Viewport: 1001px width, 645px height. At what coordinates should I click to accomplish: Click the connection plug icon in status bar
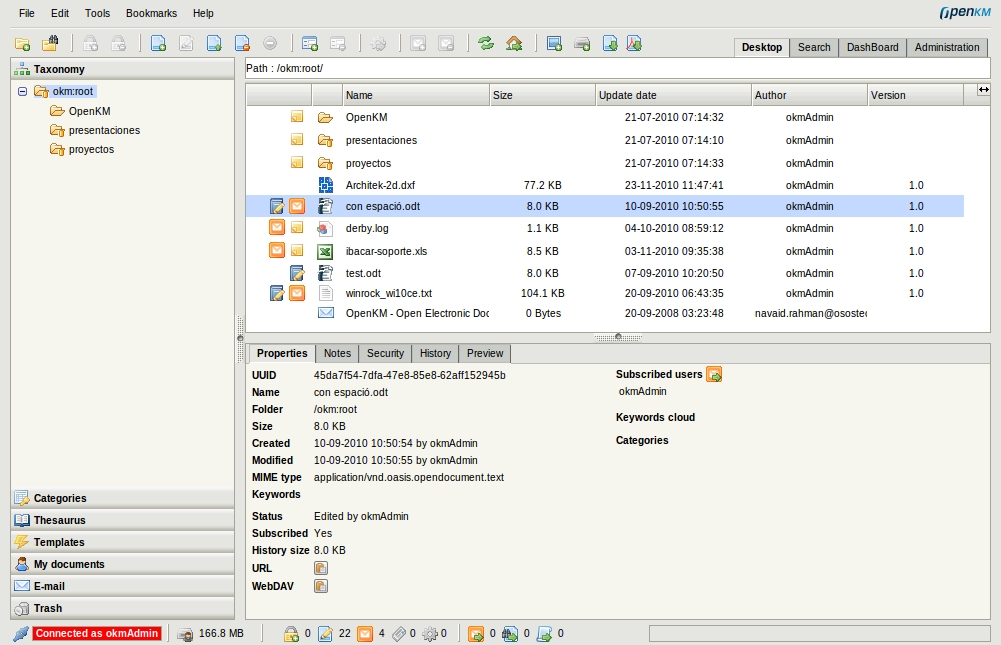pos(21,634)
